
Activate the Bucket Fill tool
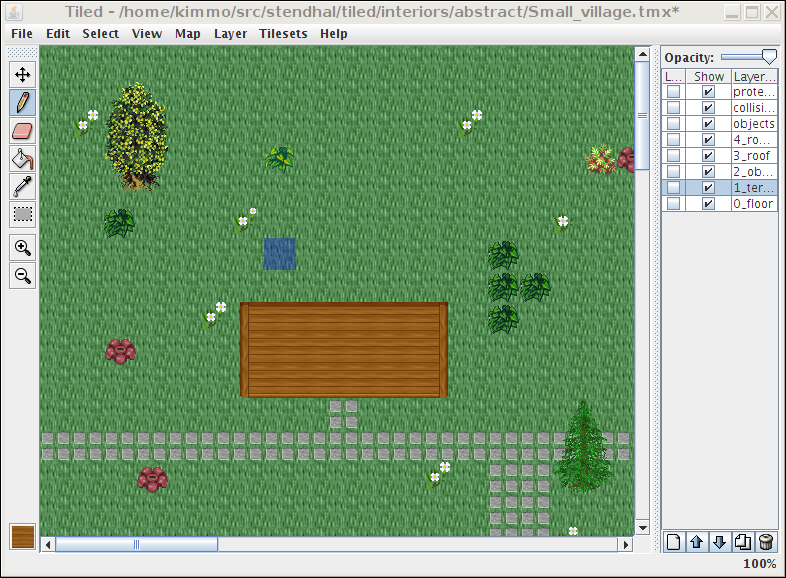pos(22,158)
